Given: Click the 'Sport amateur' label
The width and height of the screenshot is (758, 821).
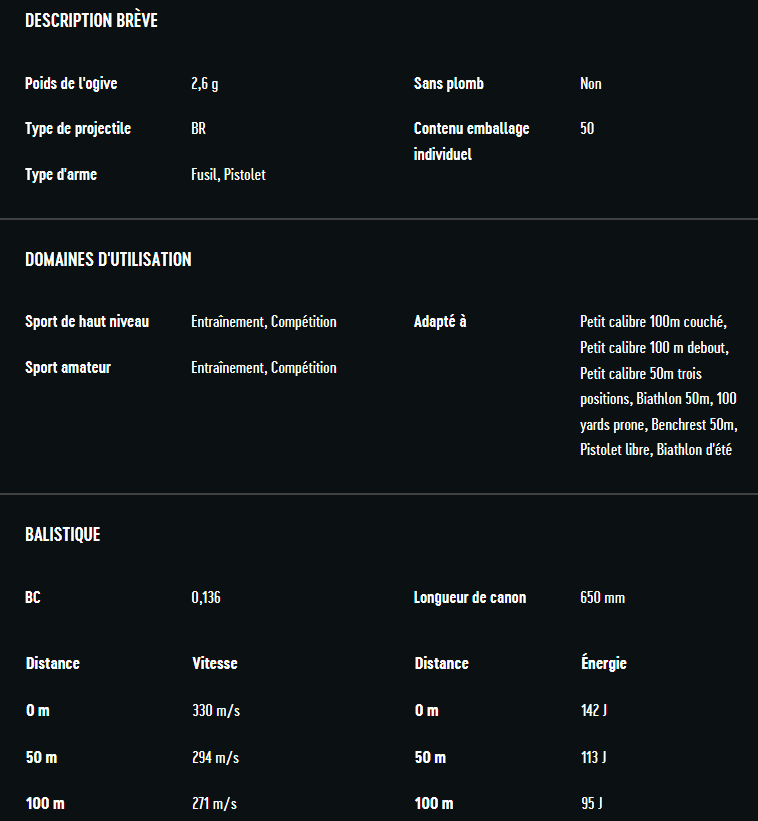Looking at the screenshot, I should pyautogui.click(x=68, y=368).
